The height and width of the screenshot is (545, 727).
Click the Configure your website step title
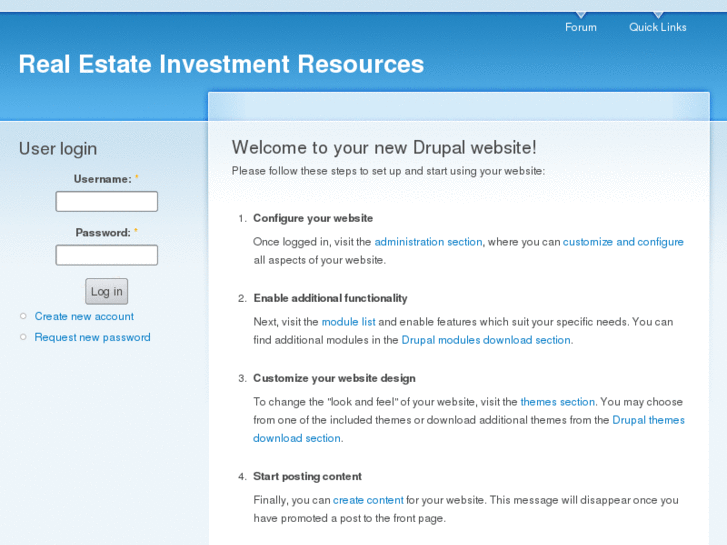coord(313,218)
